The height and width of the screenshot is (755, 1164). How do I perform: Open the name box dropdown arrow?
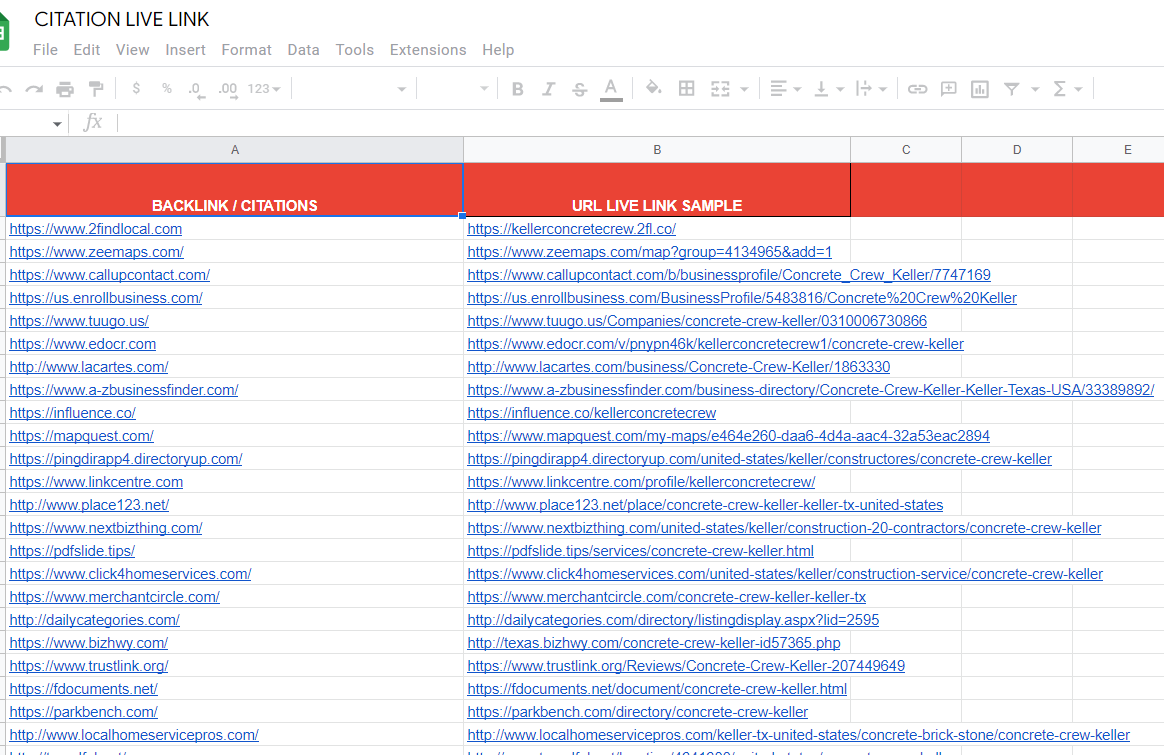click(x=57, y=123)
